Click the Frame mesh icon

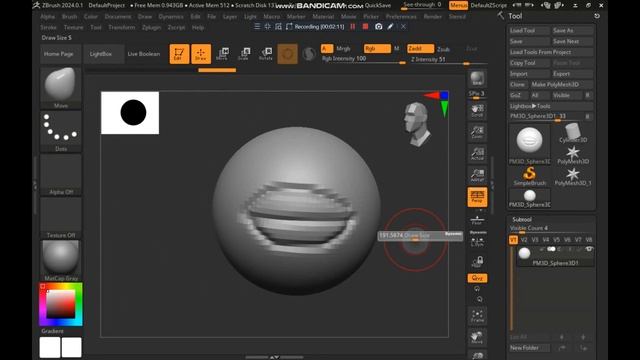(477, 316)
